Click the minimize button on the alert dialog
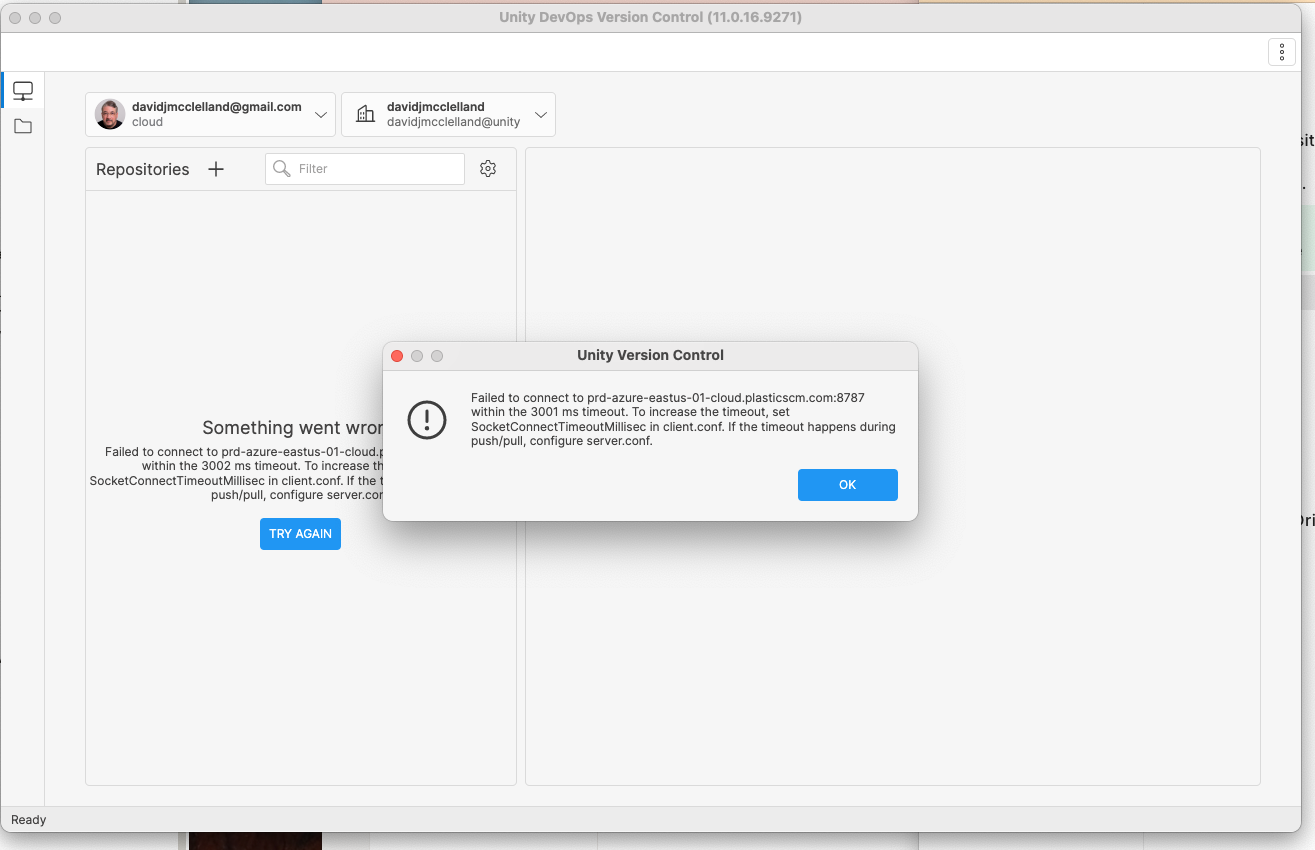1315x850 pixels. coord(417,355)
